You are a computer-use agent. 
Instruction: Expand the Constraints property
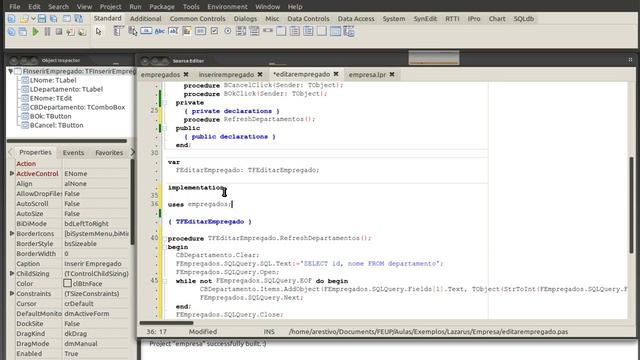[12, 293]
